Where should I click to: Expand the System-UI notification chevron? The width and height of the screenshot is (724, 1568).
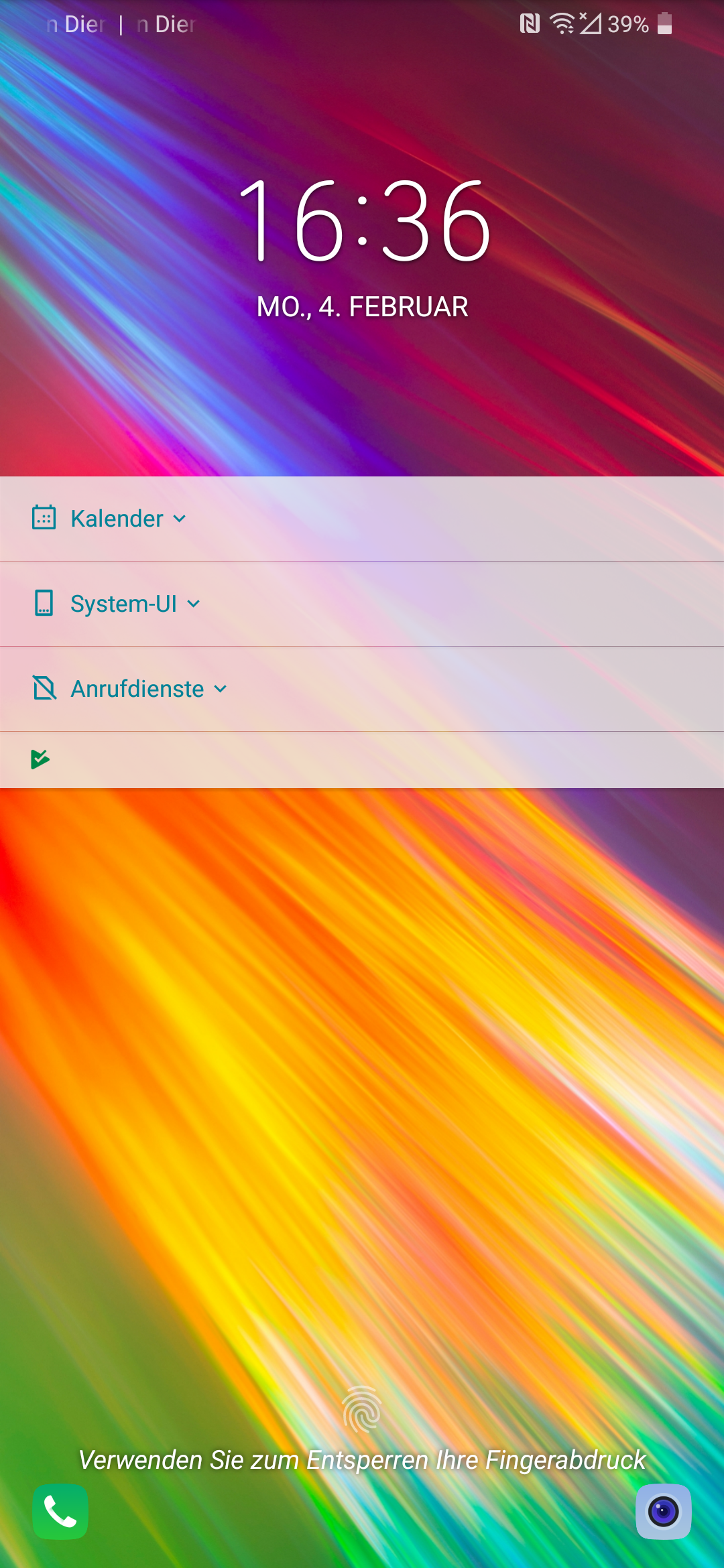click(194, 604)
